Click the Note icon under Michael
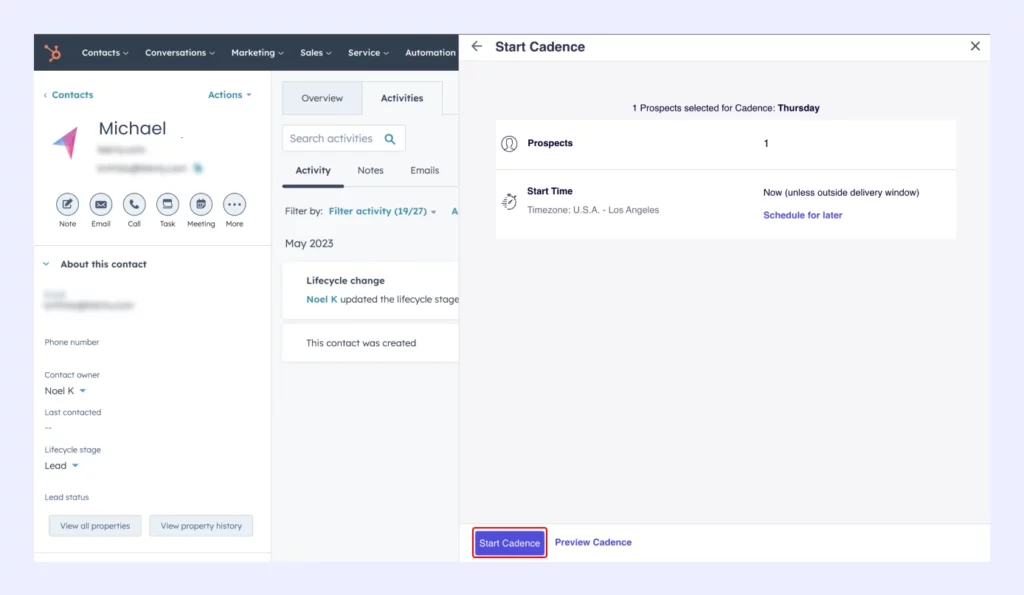 [x=67, y=205]
